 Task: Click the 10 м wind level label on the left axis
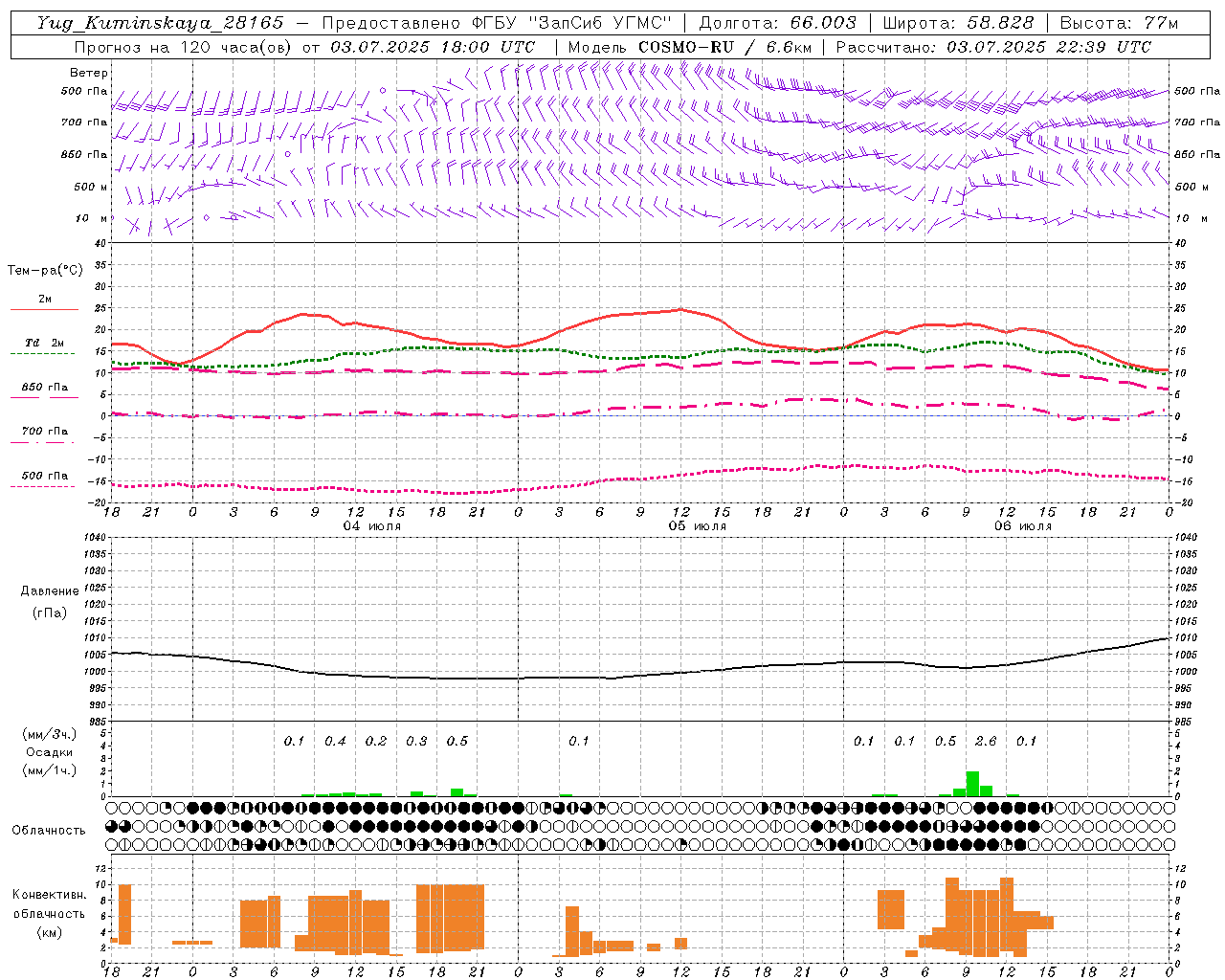pyautogui.click(x=91, y=218)
